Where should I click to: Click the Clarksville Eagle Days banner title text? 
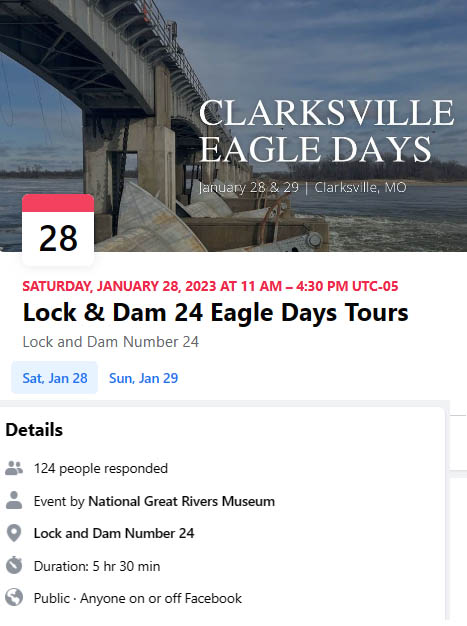click(x=327, y=131)
